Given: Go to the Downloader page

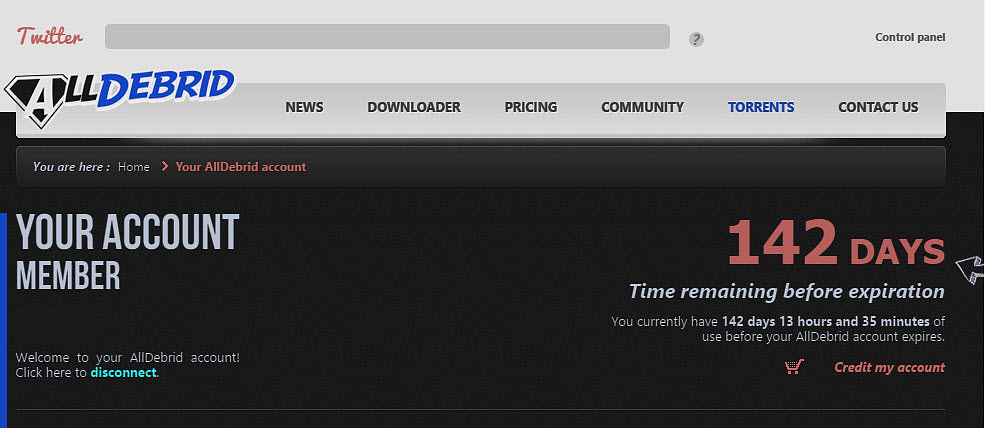Looking at the screenshot, I should (413, 107).
